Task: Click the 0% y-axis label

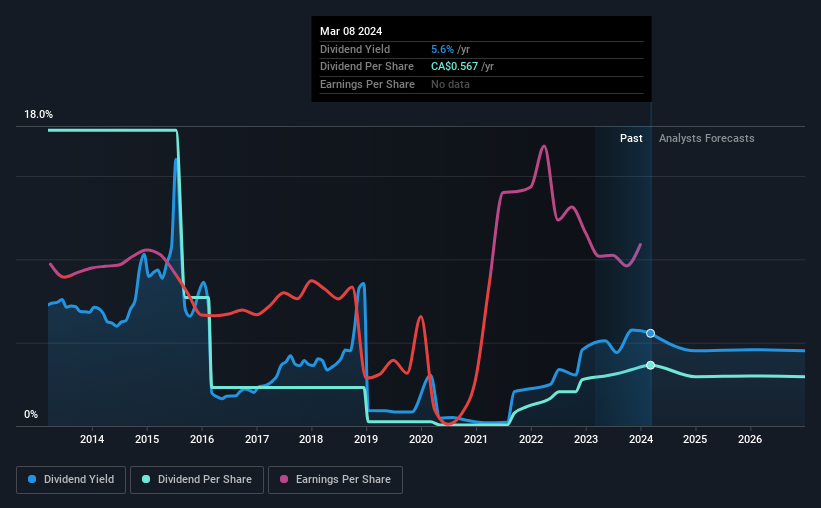Action: pyautogui.click(x=31, y=414)
